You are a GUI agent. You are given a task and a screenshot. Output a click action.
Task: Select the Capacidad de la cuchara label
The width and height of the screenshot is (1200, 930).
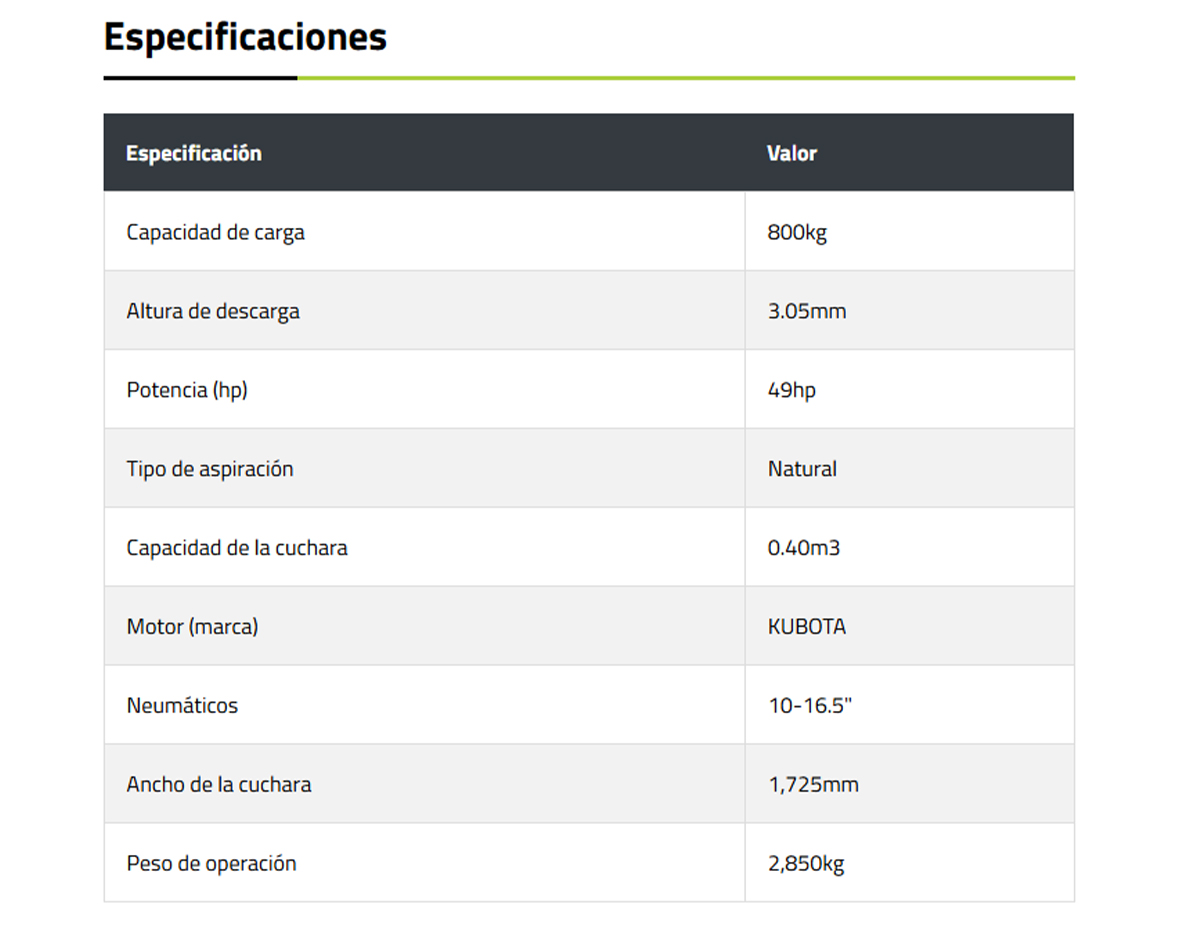(237, 548)
